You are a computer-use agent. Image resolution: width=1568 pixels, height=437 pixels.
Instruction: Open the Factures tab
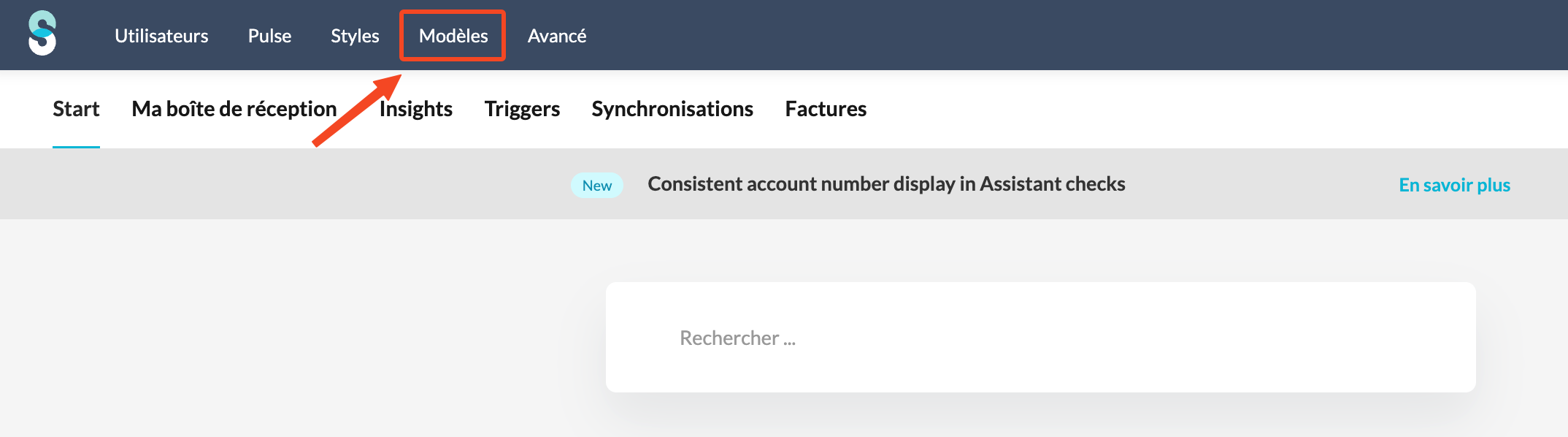coord(826,109)
